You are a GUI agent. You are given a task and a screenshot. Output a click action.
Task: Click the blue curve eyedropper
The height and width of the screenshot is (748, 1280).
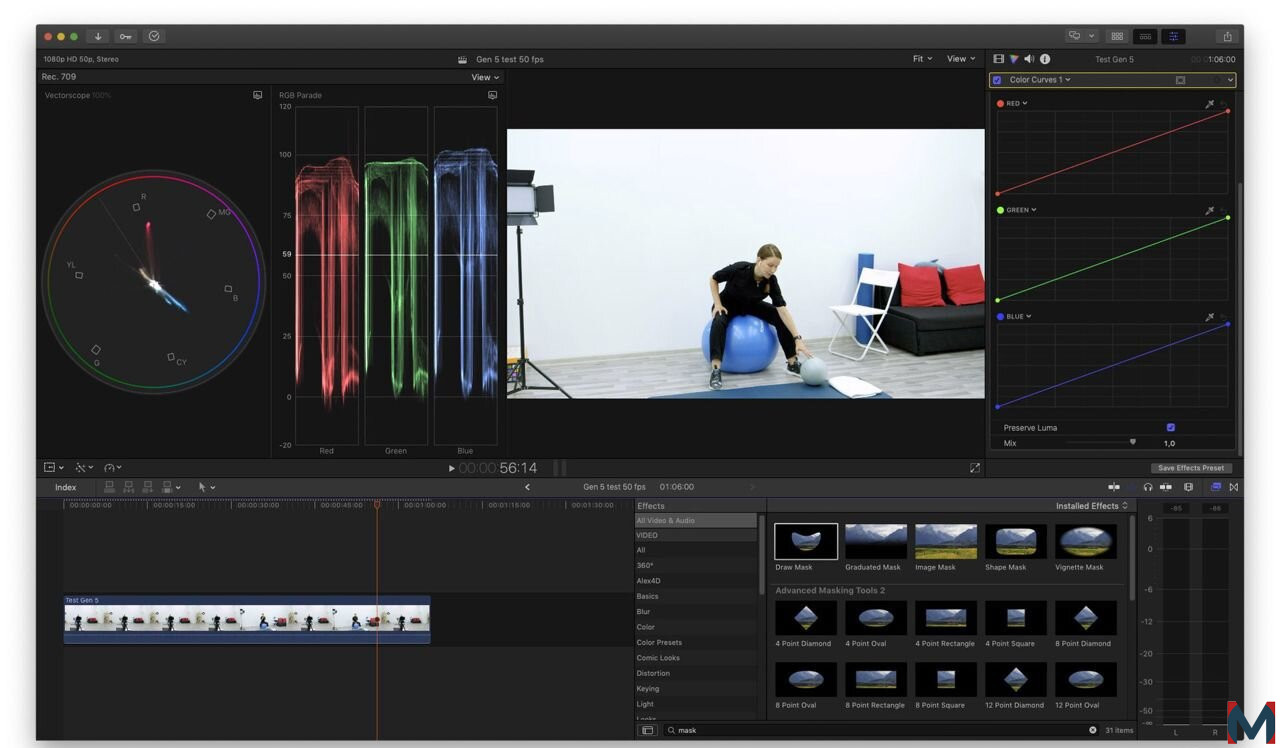tap(1209, 317)
